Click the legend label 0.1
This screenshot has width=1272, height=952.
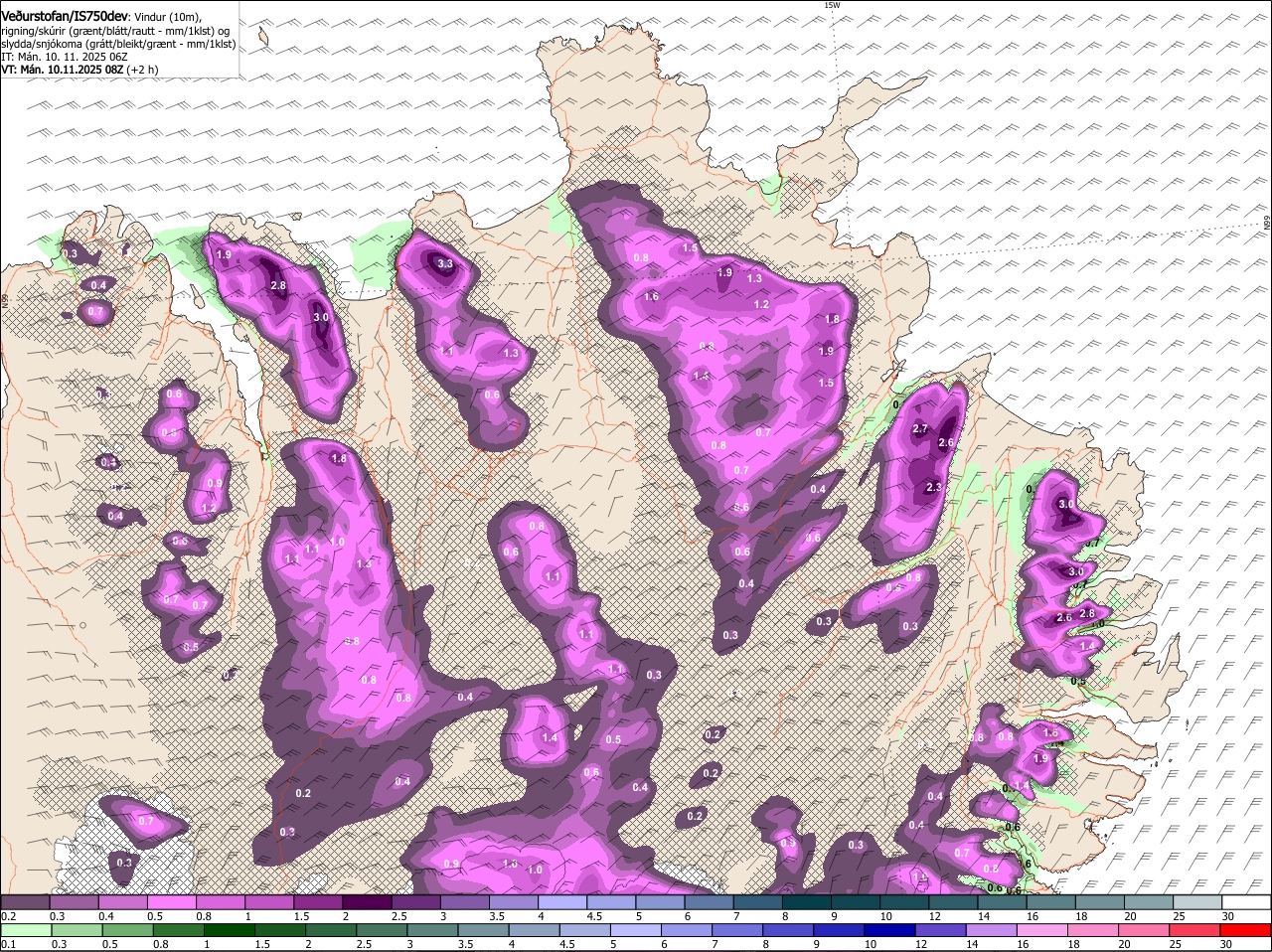click(x=8, y=944)
